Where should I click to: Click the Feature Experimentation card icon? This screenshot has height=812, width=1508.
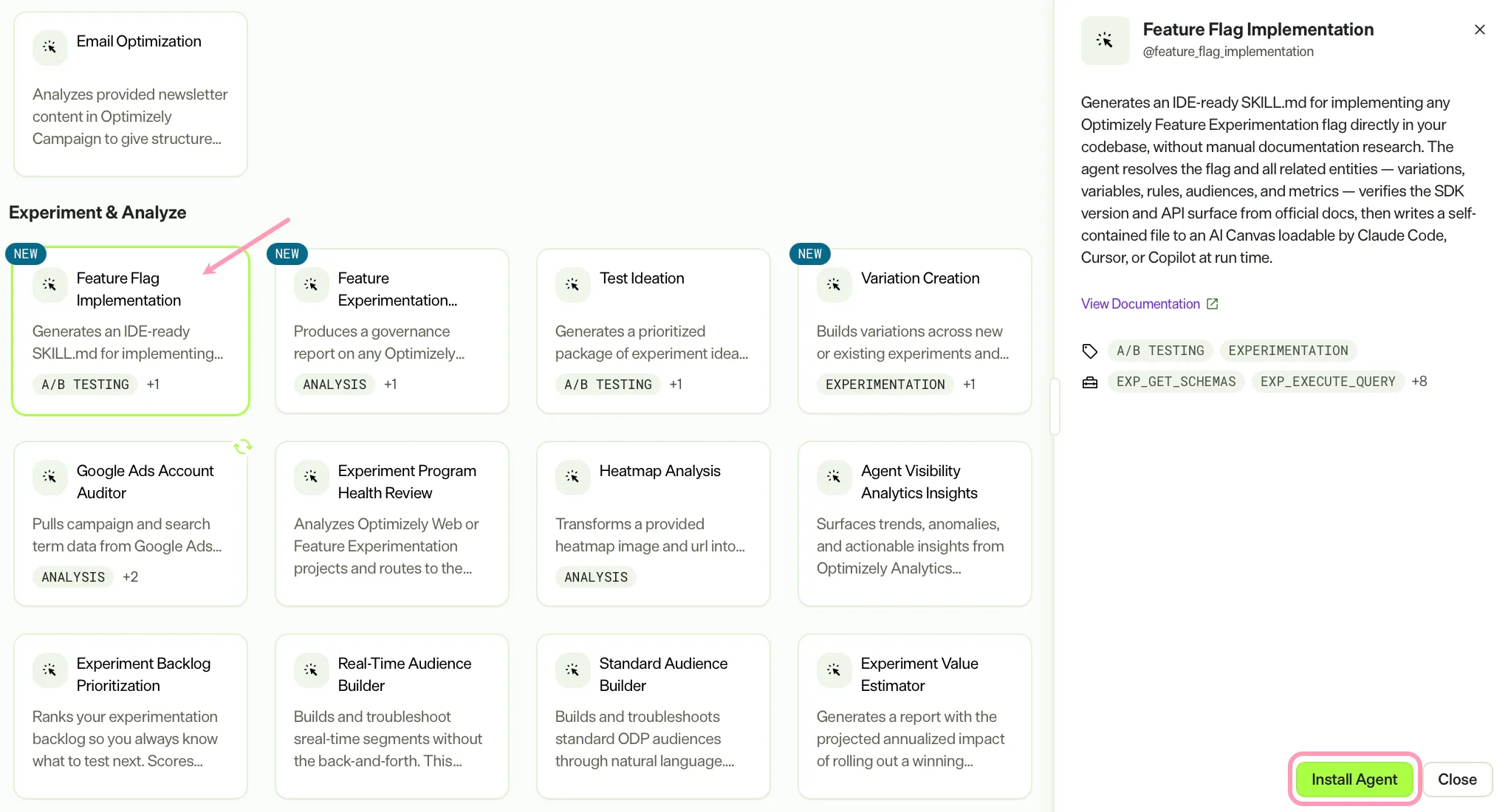click(311, 284)
